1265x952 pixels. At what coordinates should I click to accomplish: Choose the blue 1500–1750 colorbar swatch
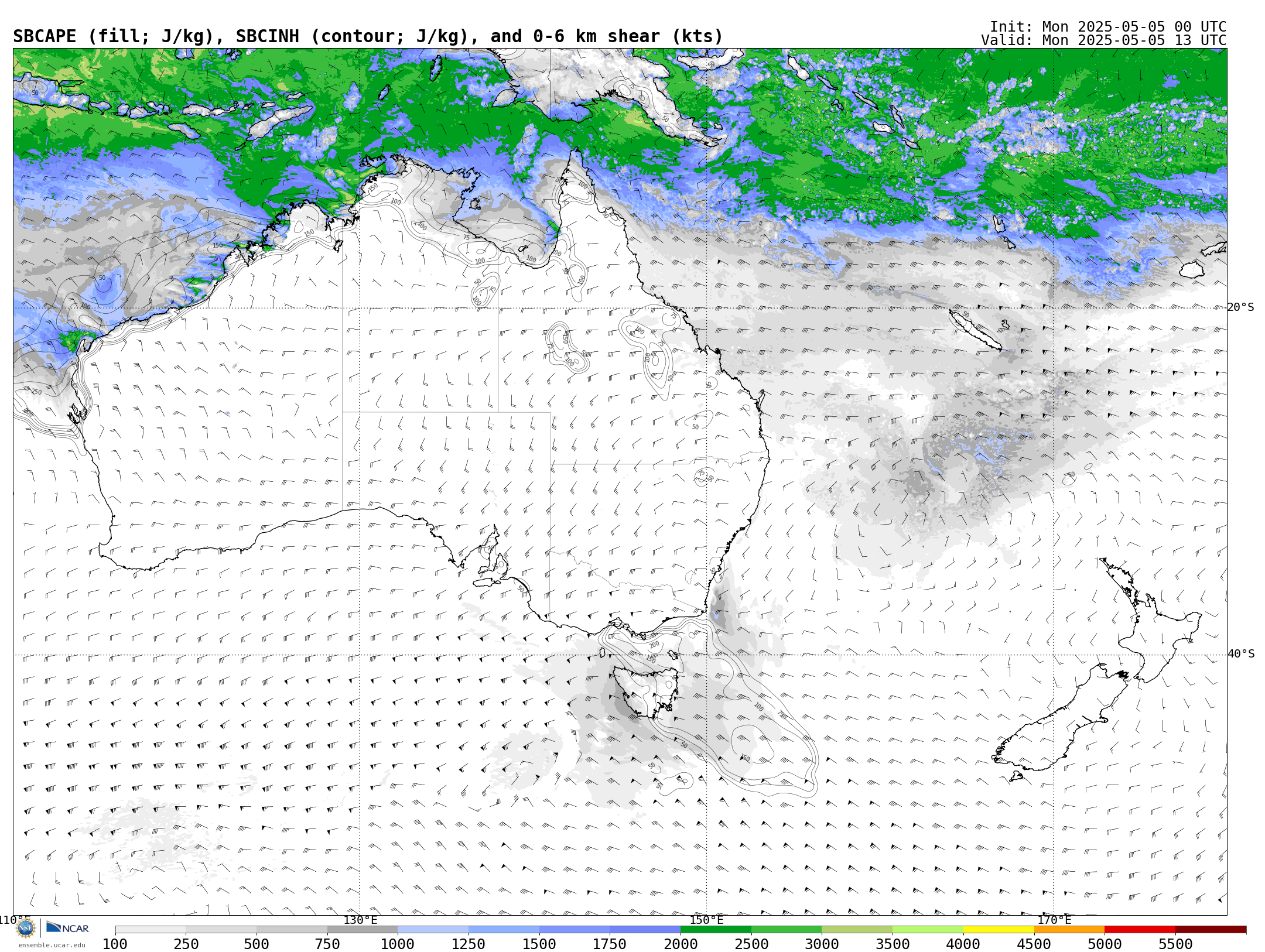(x=575, y=930)
